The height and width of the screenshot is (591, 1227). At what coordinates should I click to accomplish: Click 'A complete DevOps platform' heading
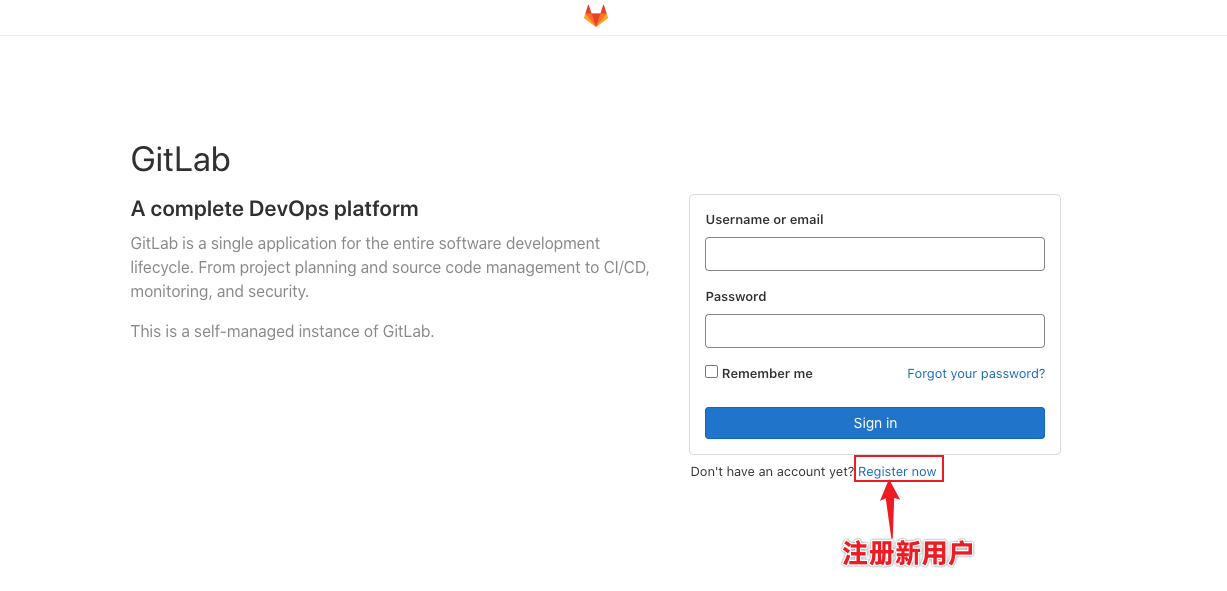click(275, 209)
